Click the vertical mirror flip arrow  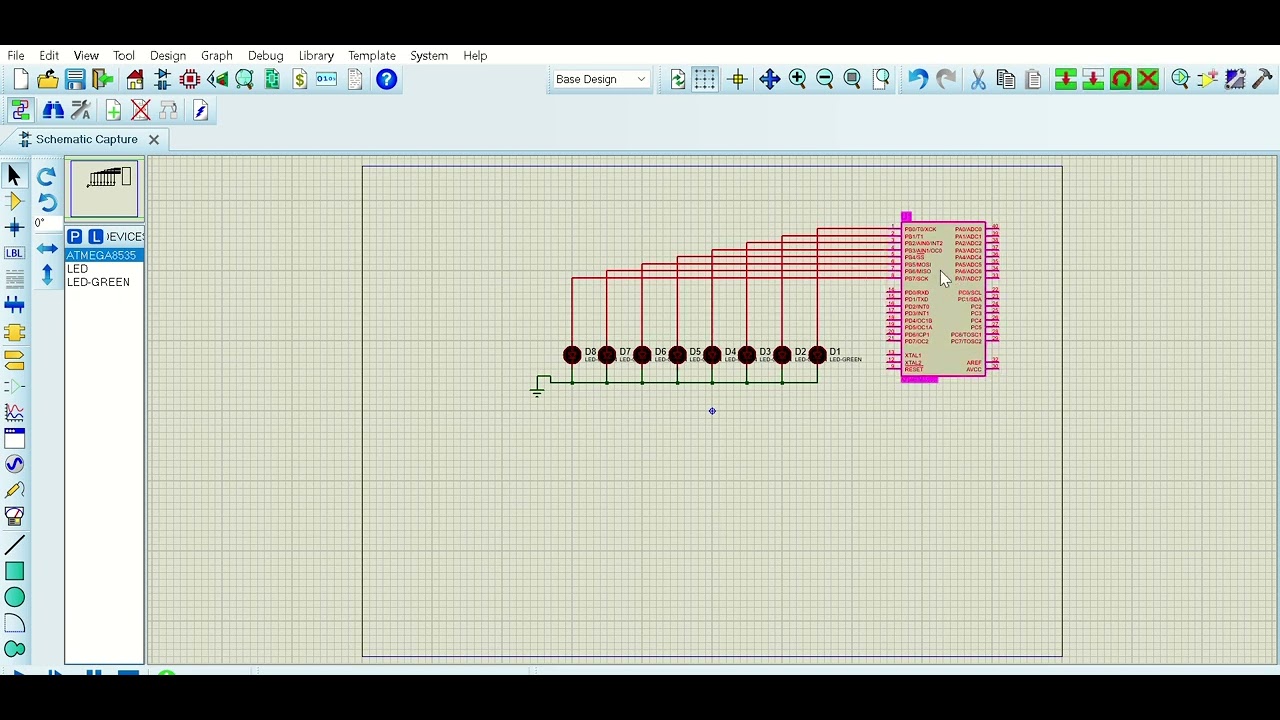pyautogui.click(x=47, y=275)
